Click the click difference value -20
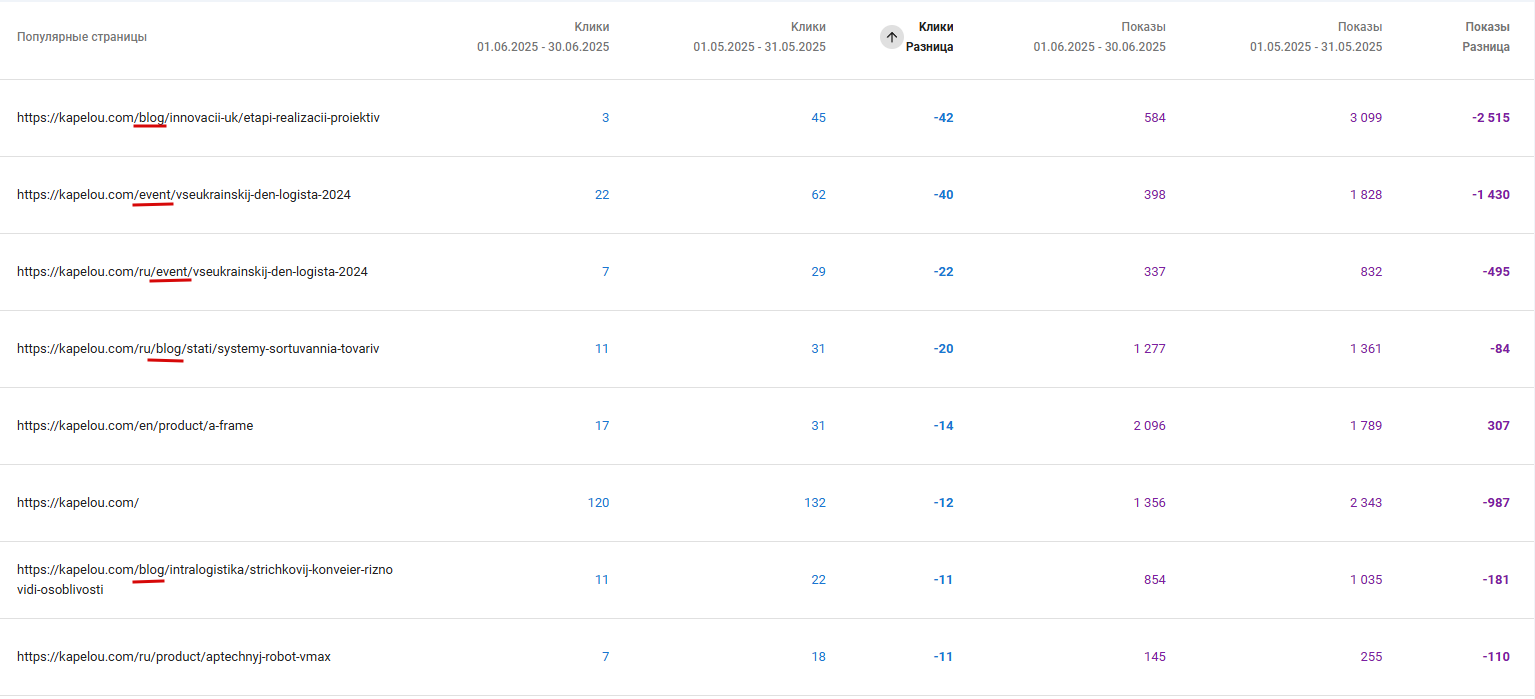The width and height of the screenshot is (1535, 699). [943, 349]
